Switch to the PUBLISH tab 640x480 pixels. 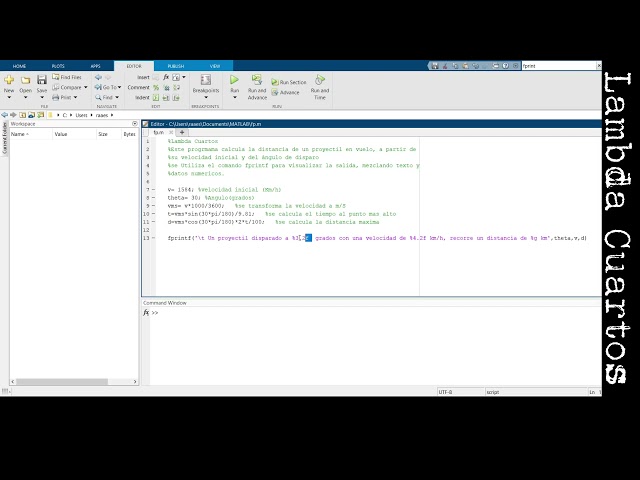click(x=176, y=66)
